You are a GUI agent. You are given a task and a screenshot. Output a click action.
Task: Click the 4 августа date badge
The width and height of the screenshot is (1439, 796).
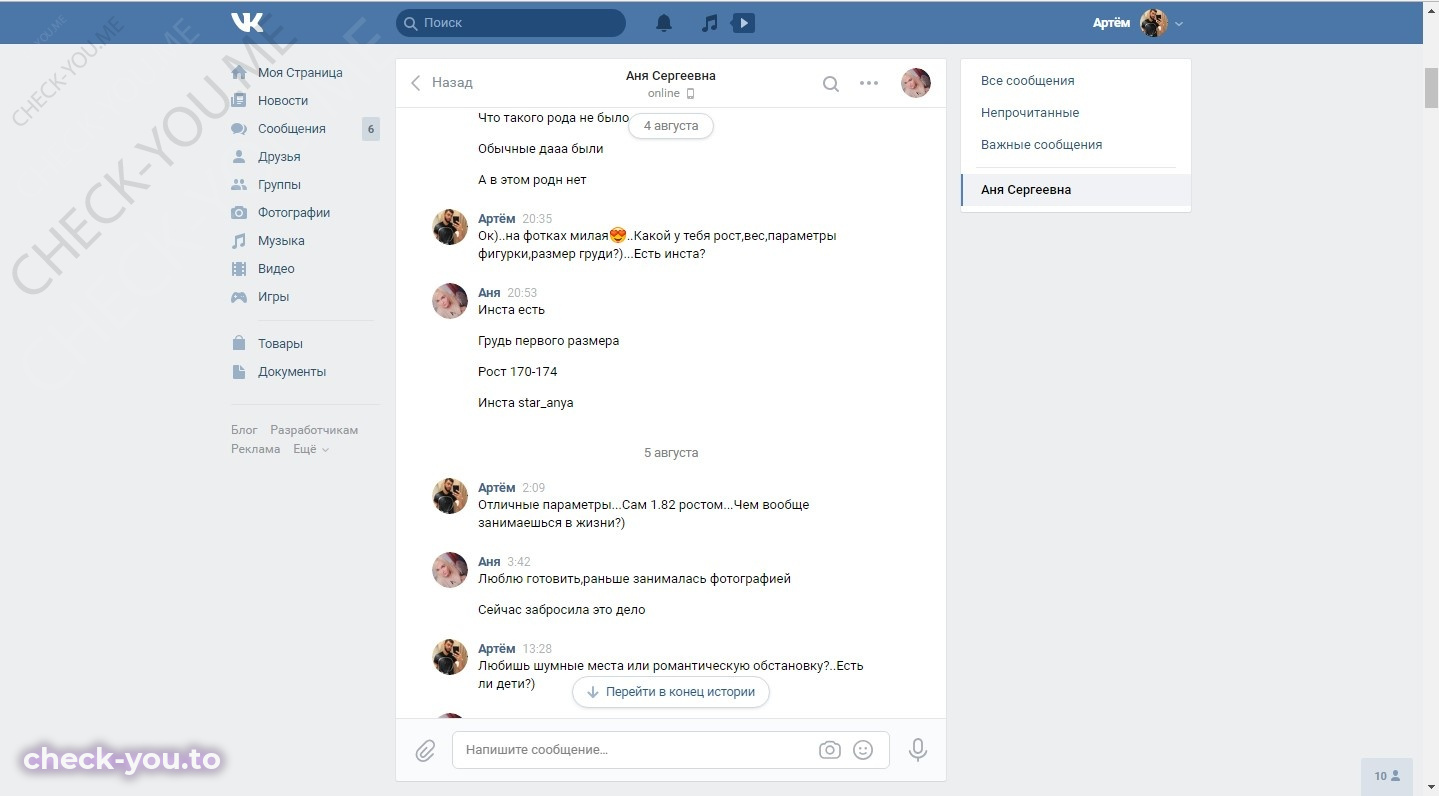(x=671, y=126)
